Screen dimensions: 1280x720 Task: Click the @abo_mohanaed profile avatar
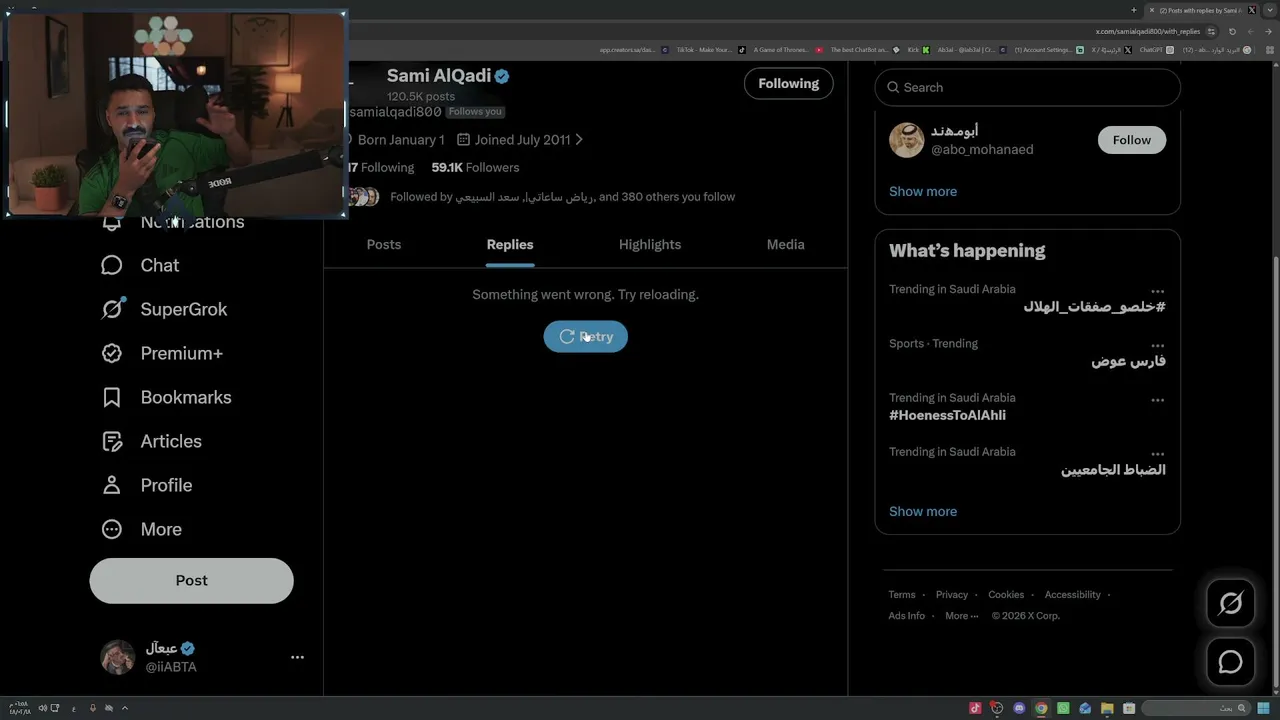pyautogui.click(x=907, y=140)
